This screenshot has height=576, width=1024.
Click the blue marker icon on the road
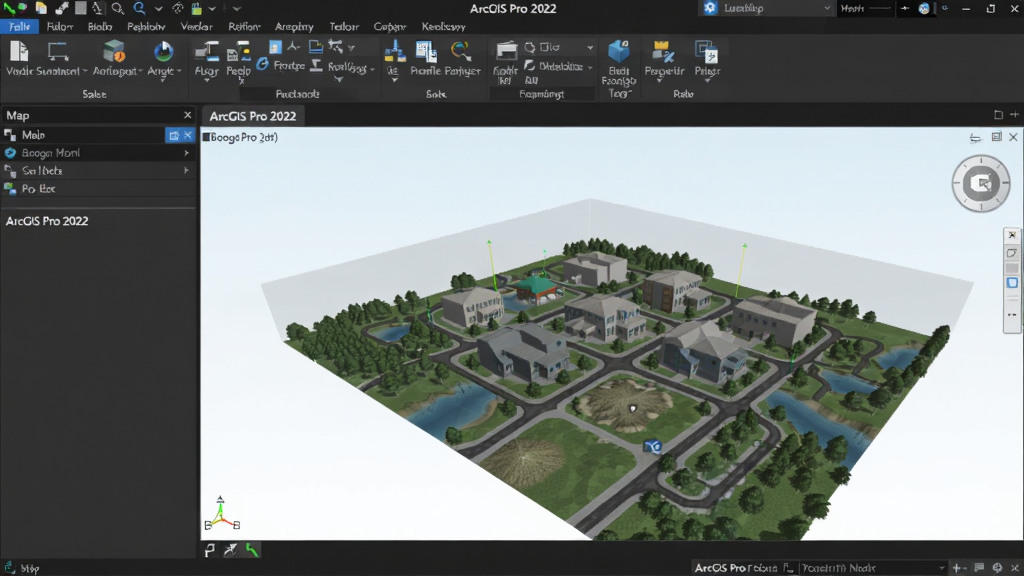652,447
